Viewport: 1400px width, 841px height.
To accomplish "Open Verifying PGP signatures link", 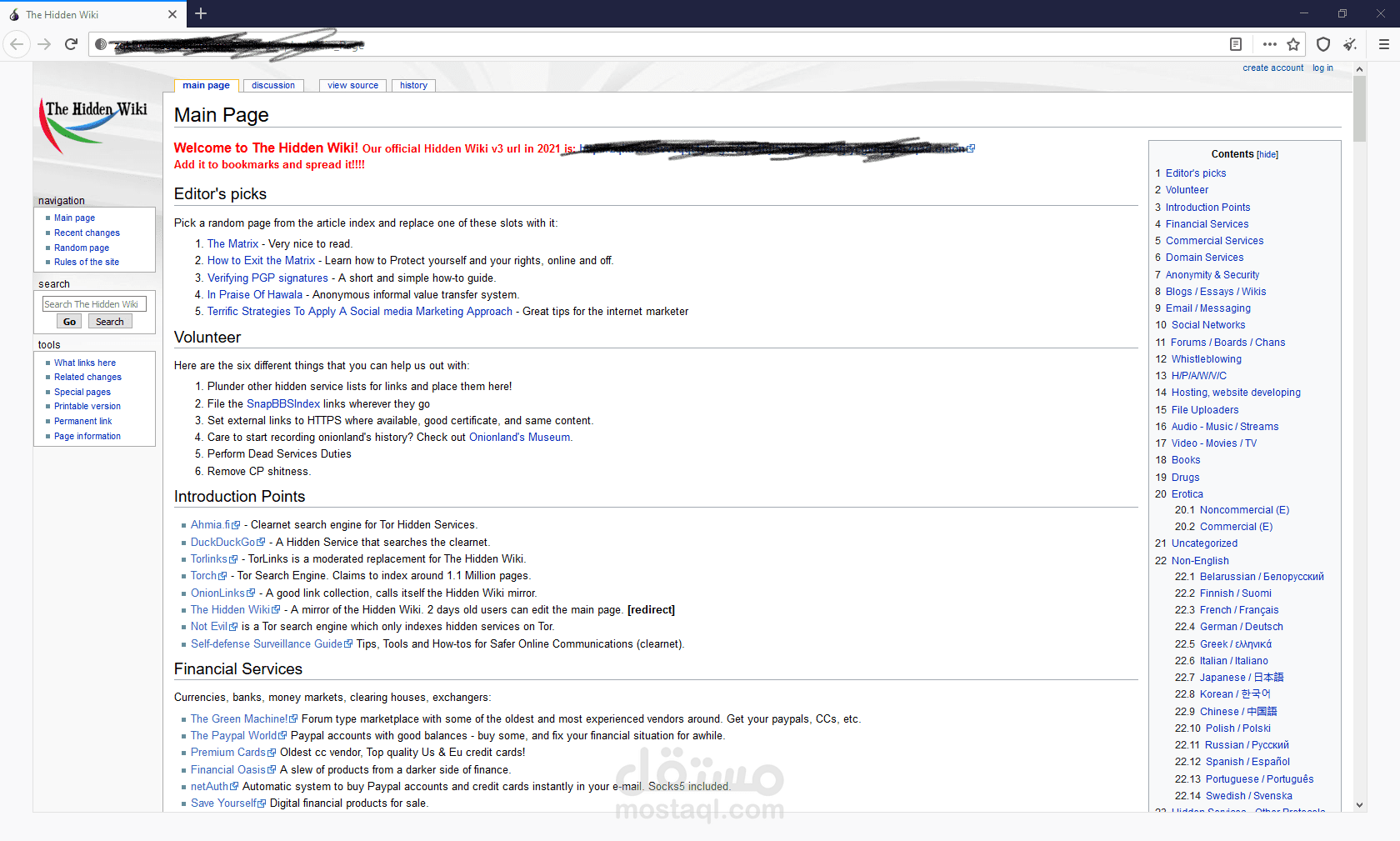I will 267,278.
